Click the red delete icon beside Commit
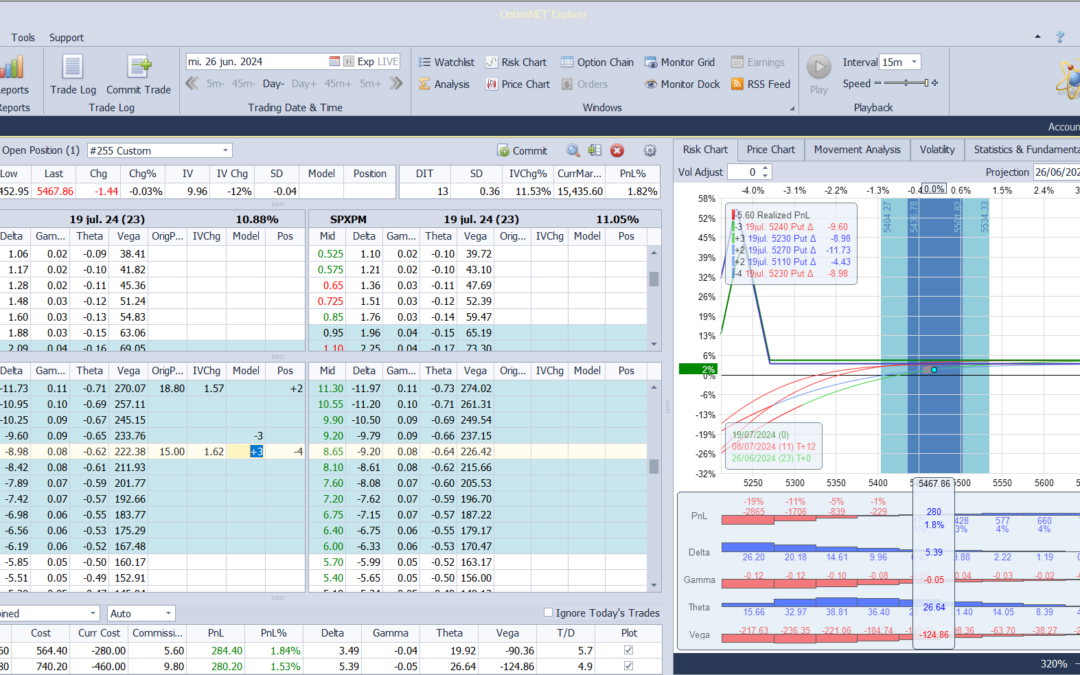Screen dimensions: 1080x675 (617, 151)
